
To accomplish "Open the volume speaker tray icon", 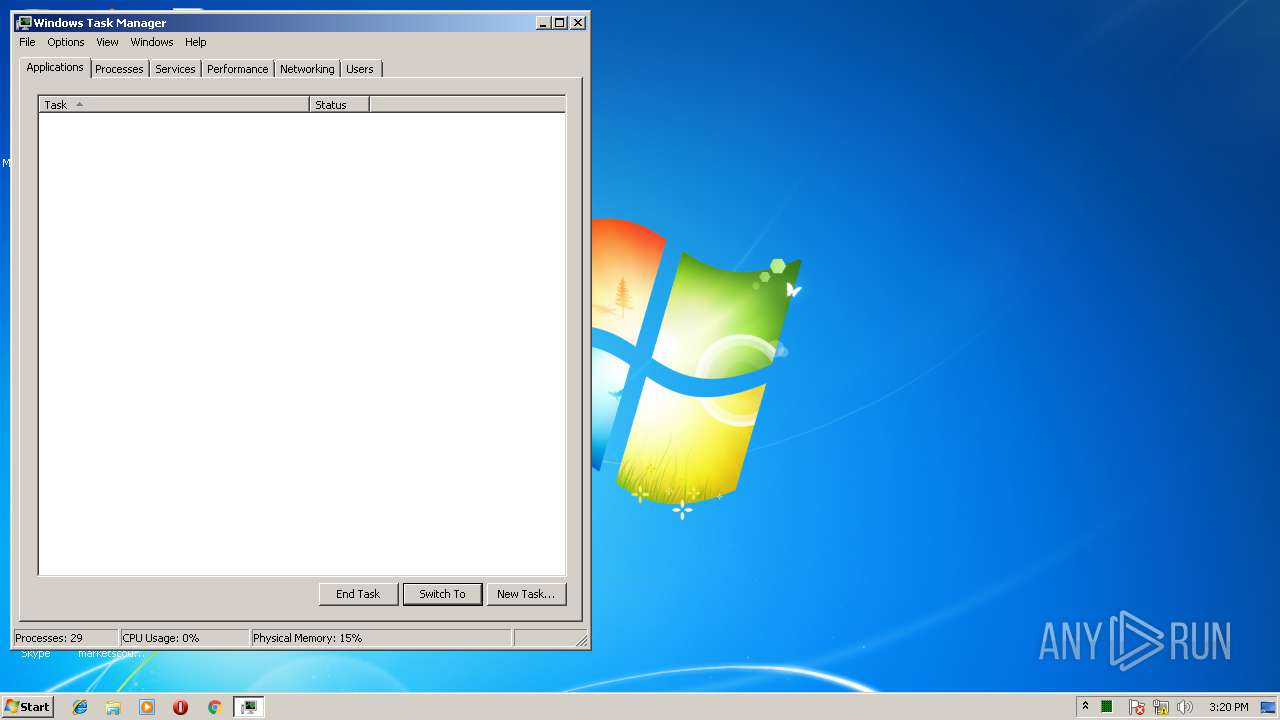I will (x=1185, y=707).
